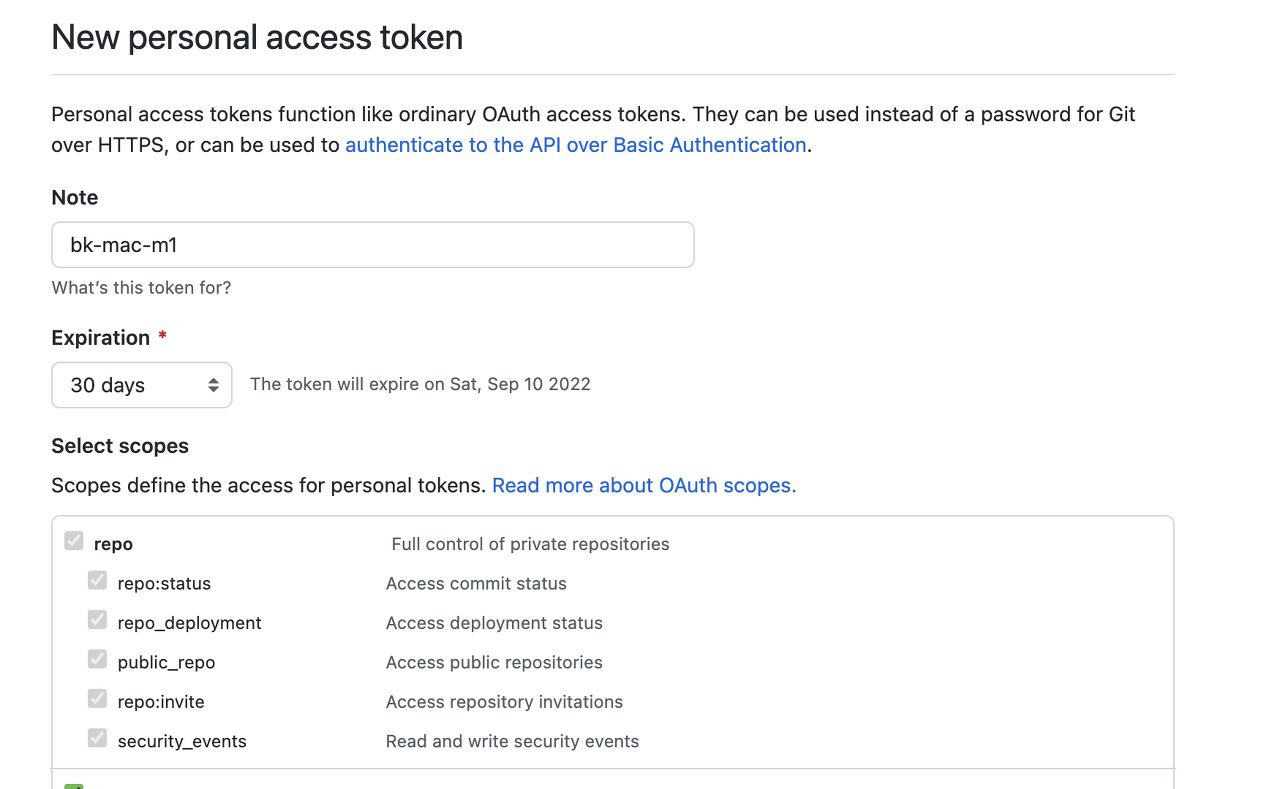
Task: Click the 'repo:invite' scope name text
Action: point(161,702)
